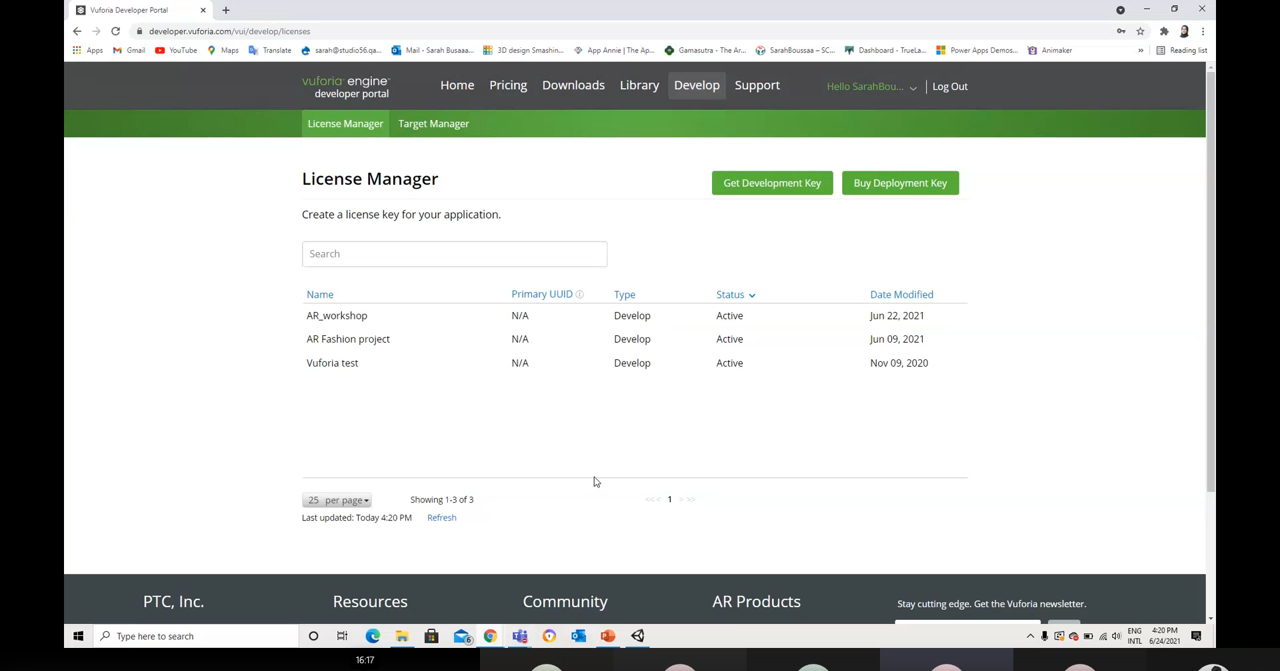Screen dimensions: 1280x671
Task: Reload the page with the refresh icon
Action: [115, 31]
